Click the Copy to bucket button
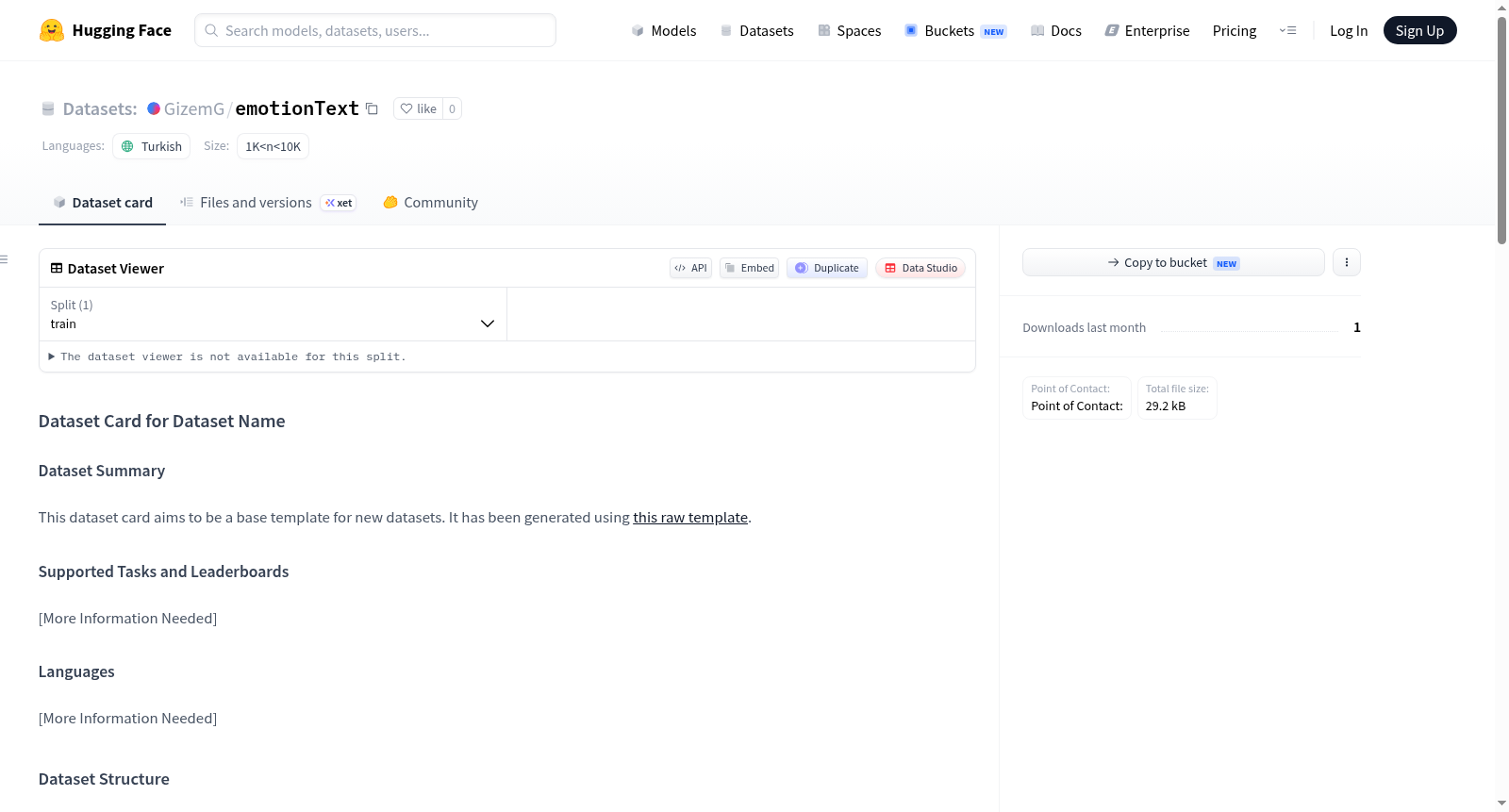The width and height of the screenshot is (1509, 812). pyautogui.click(x=1173, y=262)
